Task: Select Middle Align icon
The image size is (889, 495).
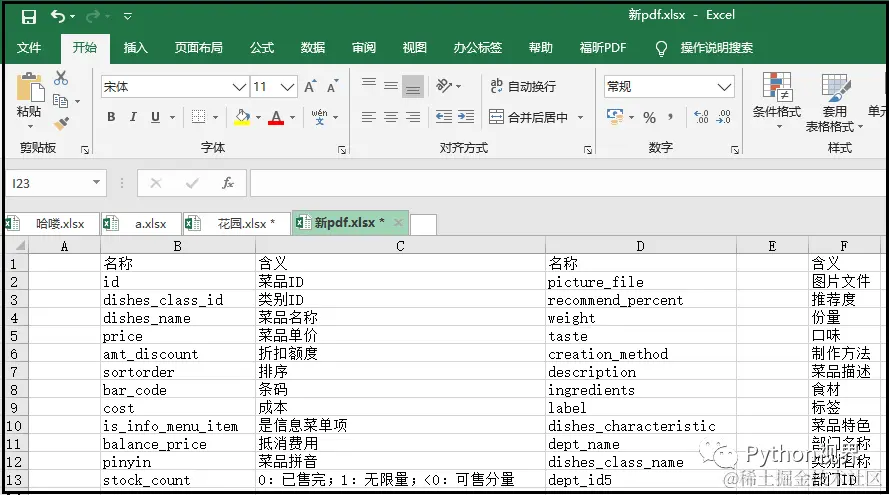Action: [x=391, y=86]
